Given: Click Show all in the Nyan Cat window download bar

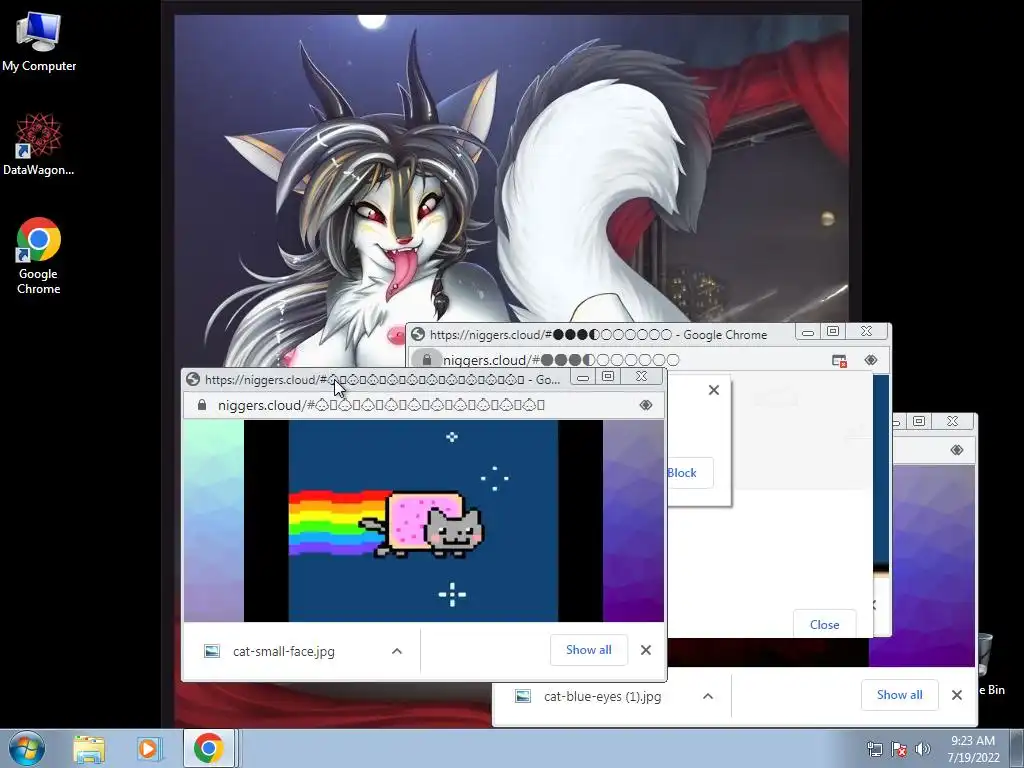Looking at the screenshot, I should pos(588,650).
